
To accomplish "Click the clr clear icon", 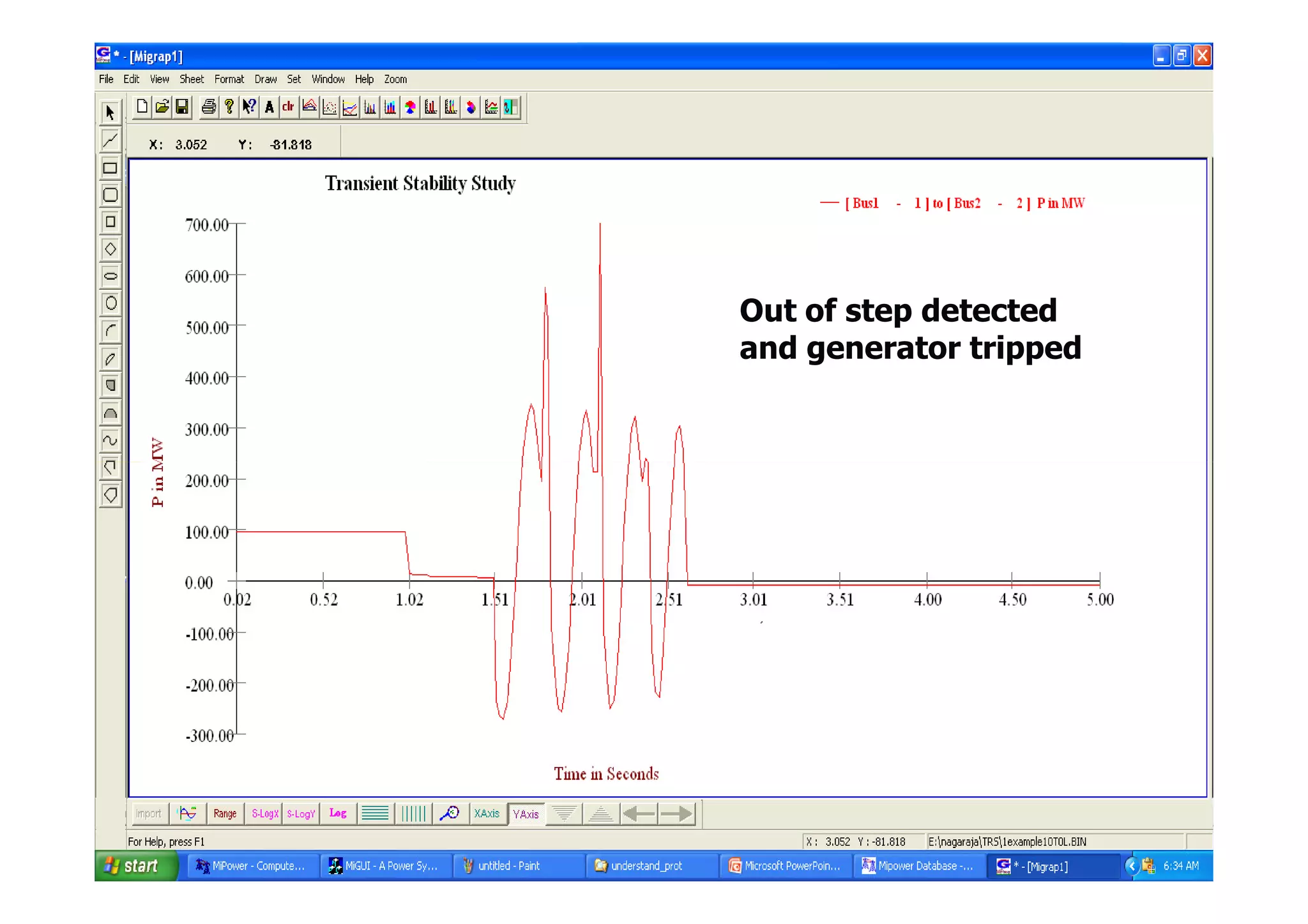I will tap(289, 107).
